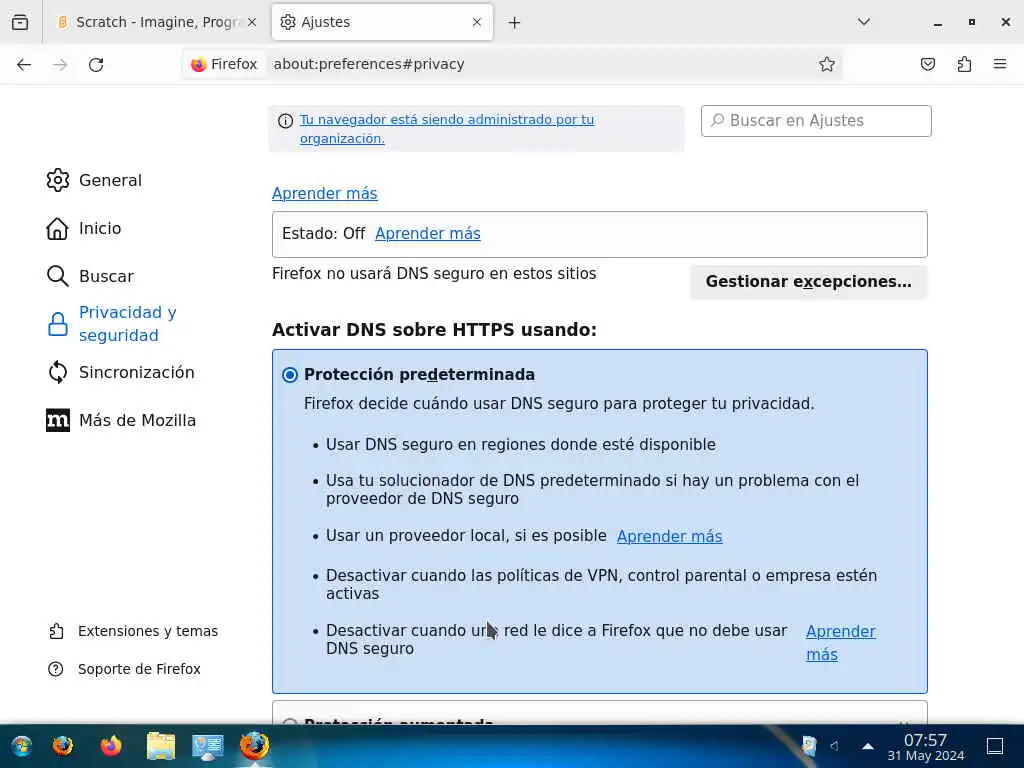Image resolution: width=1024 pixels, height=768 pixels.
Task: Click the question mark icon beside Soporte de Firefox
Action: [56, 669]
